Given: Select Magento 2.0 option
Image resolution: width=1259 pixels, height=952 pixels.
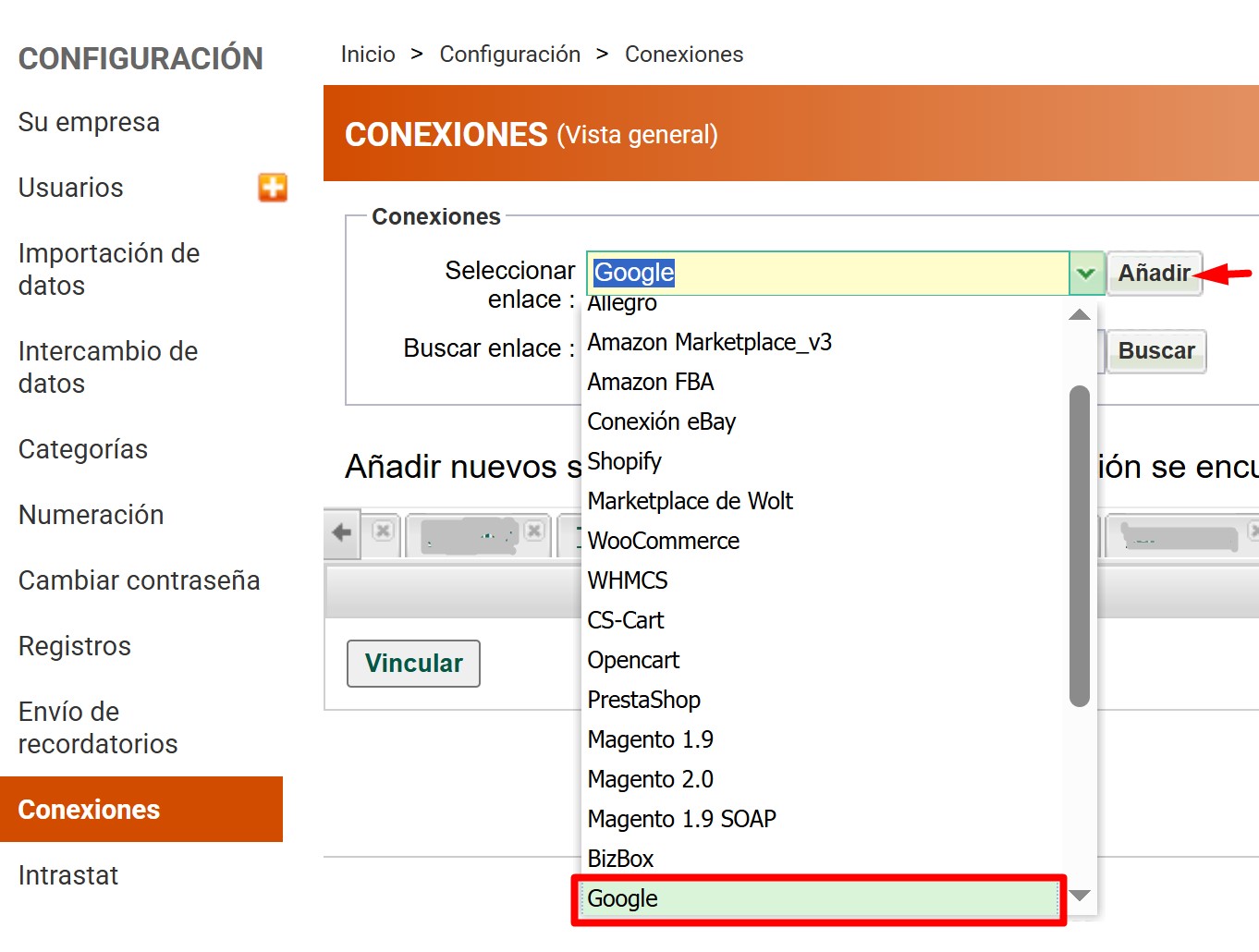Looking at the screenshot, I should click(x=651, y=779).
